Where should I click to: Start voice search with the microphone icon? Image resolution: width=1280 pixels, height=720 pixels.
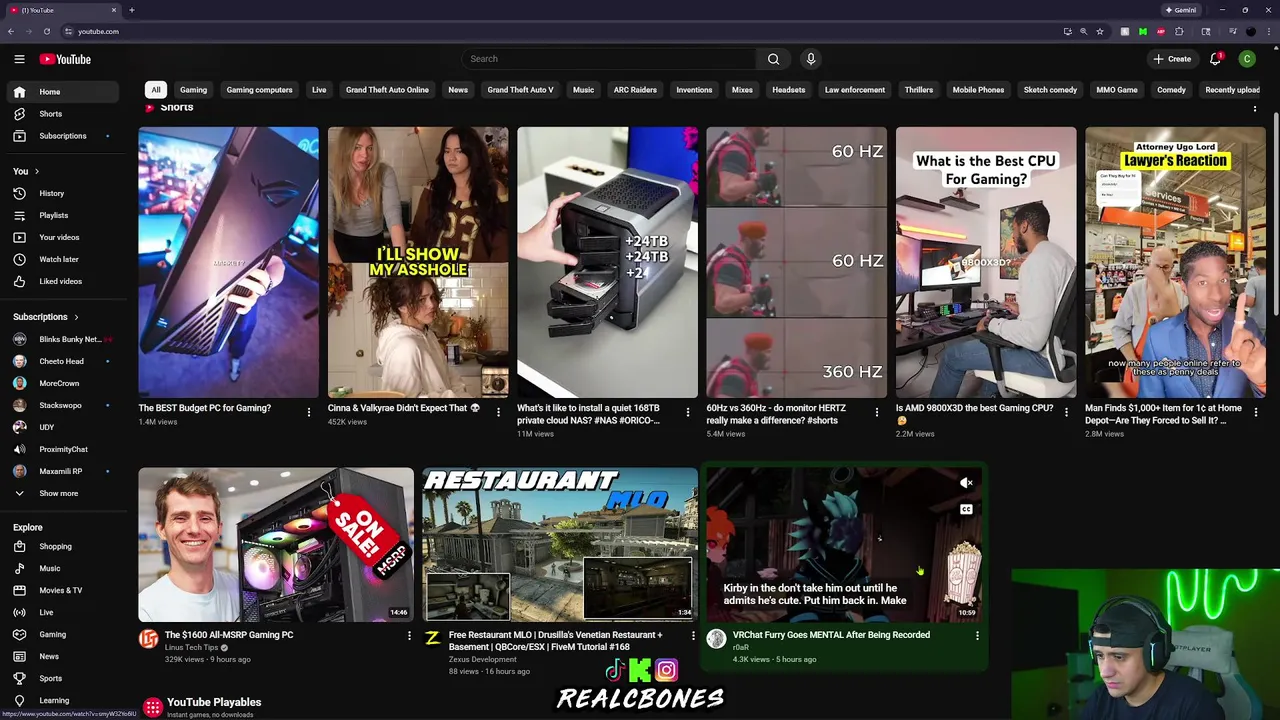(x=811, y=59)
